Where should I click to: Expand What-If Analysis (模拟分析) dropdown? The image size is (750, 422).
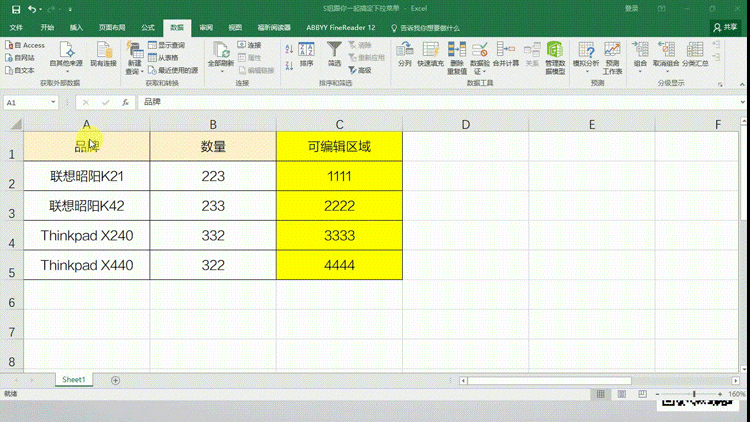[x=586, y=71]
